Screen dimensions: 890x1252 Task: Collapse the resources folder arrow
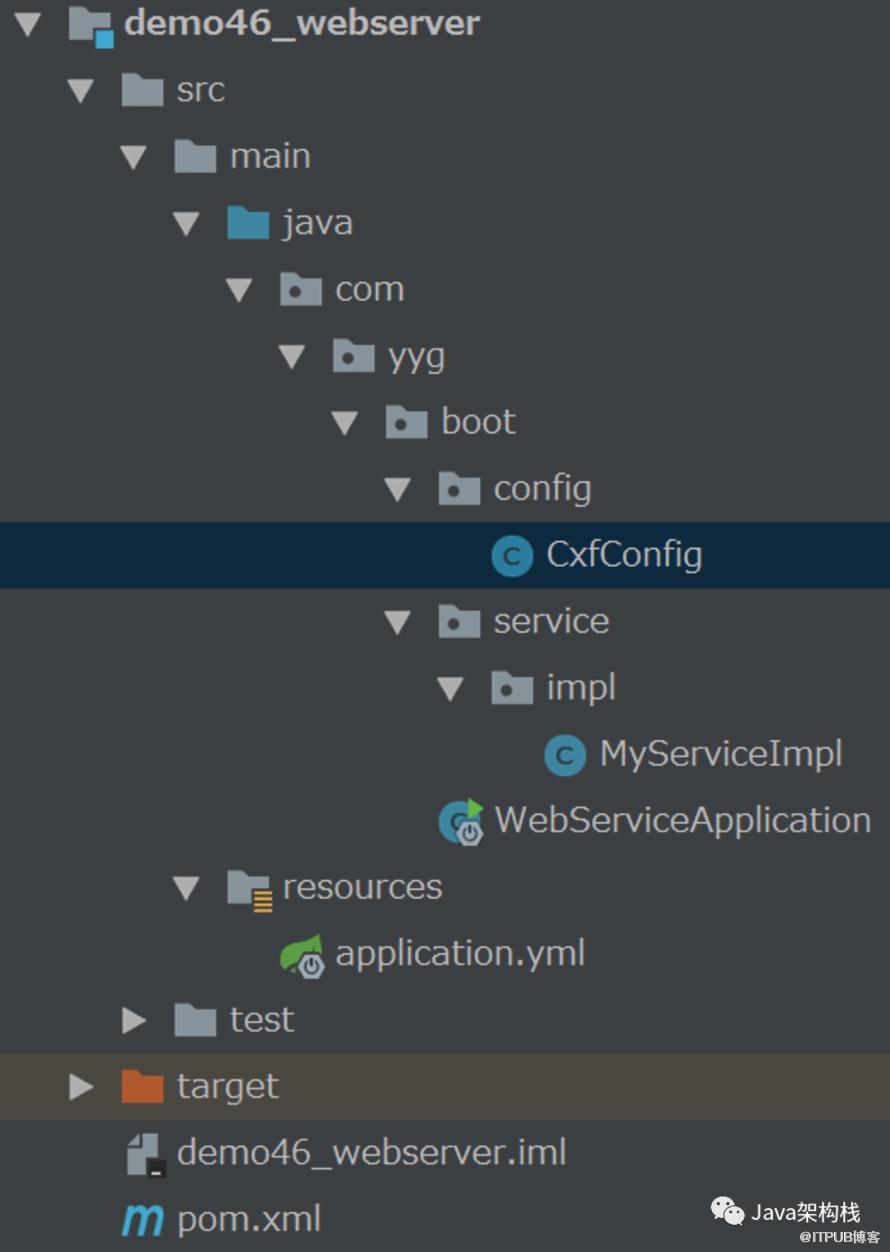click(x=186, y=888)
